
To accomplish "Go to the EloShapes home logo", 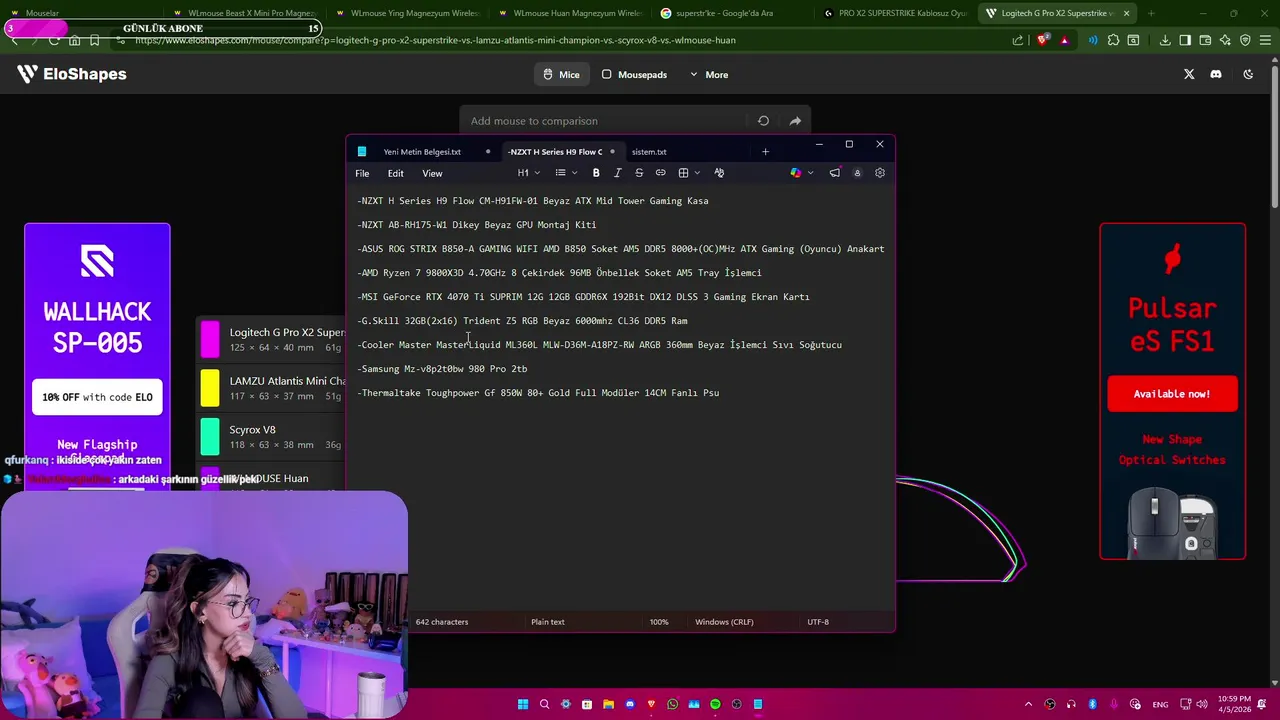I will pyautogui.click(x=72, y=74).
